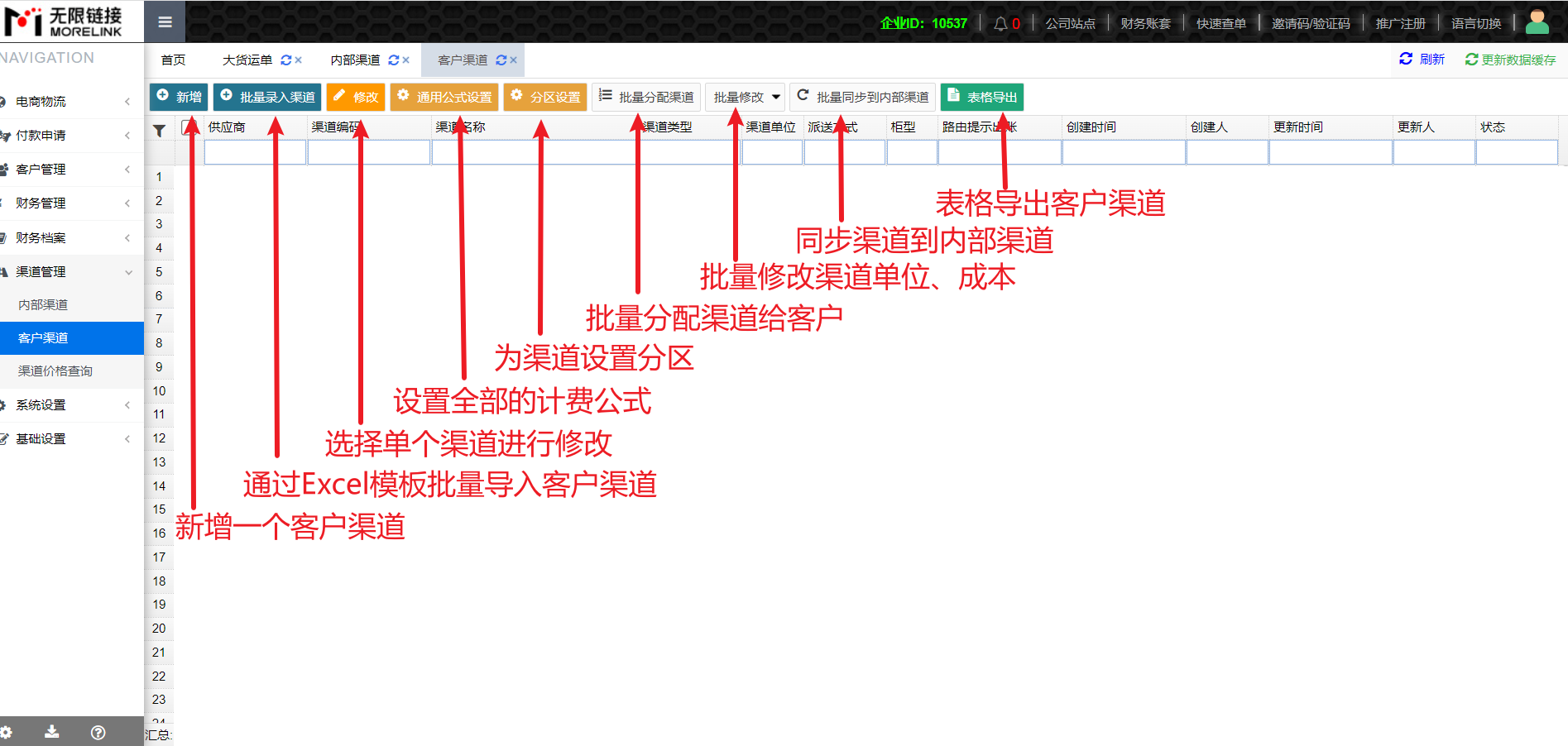
Task: Open 邀请码/验证码 in the header
Action: [x=1311, y=23]
